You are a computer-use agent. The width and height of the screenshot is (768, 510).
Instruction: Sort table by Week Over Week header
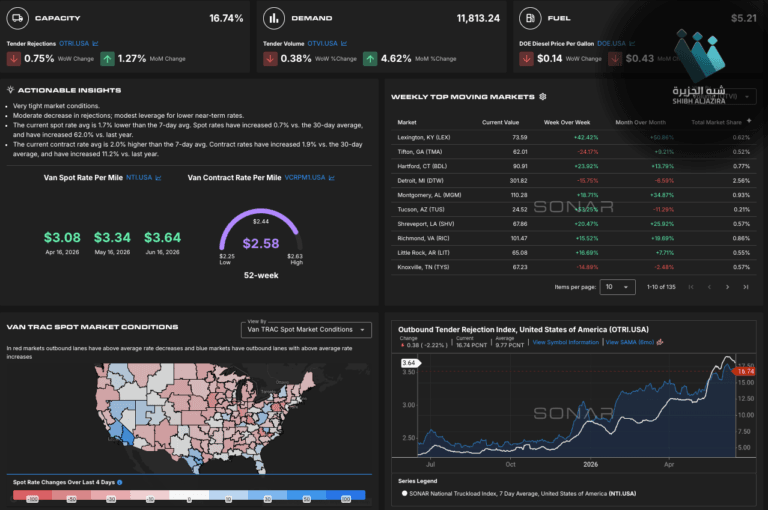click(x=567, y=122)
